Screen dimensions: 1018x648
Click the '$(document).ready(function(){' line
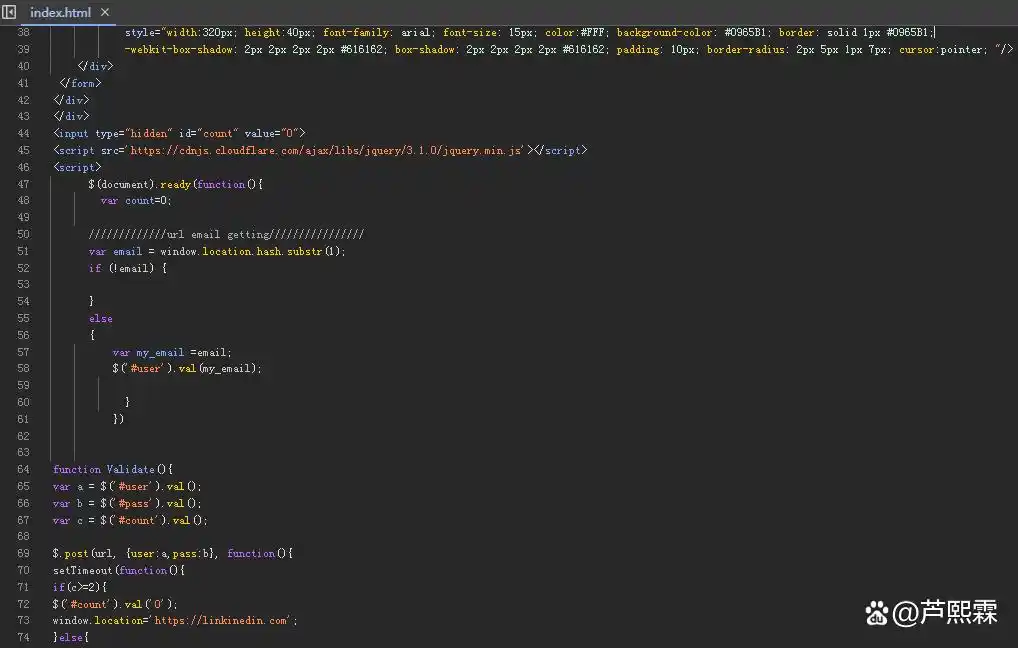(175, 184)
